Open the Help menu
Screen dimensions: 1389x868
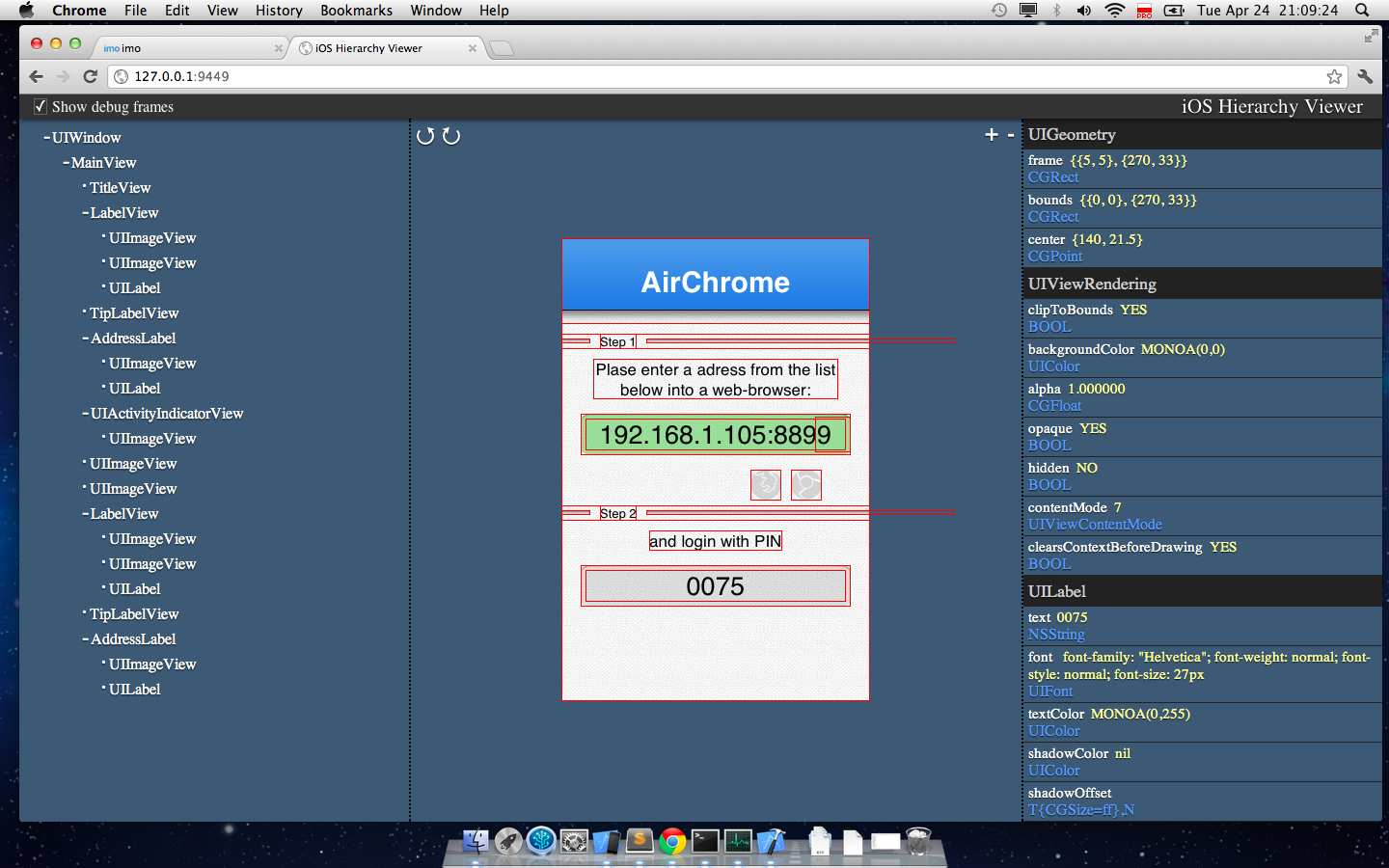point(494,11)
